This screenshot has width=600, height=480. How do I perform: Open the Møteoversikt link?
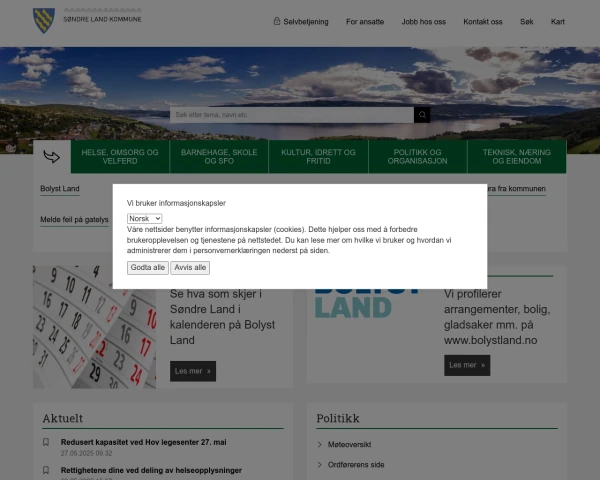349,444
